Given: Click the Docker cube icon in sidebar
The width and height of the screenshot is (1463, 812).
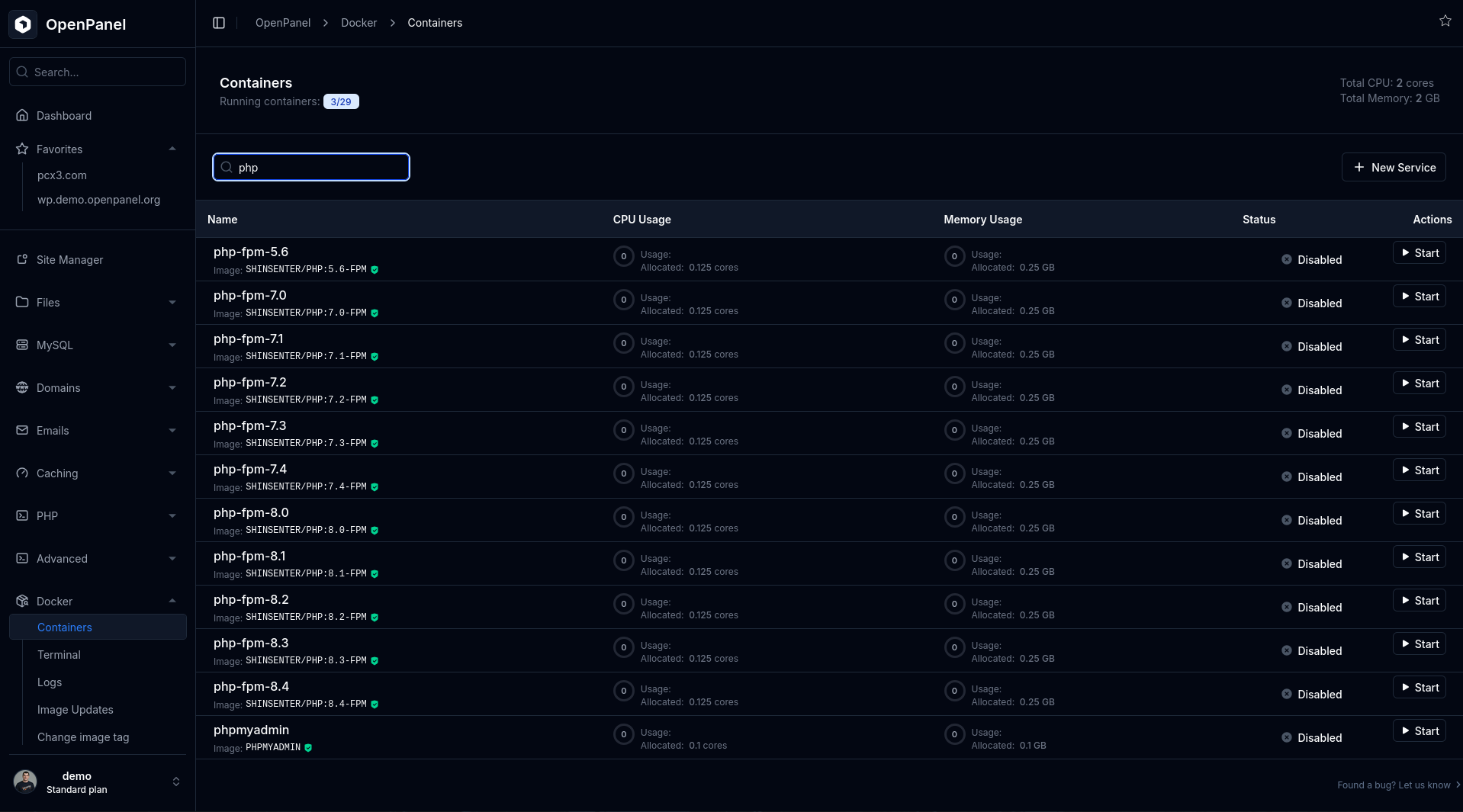Looking at the screenshot, I should pos(22,601).
